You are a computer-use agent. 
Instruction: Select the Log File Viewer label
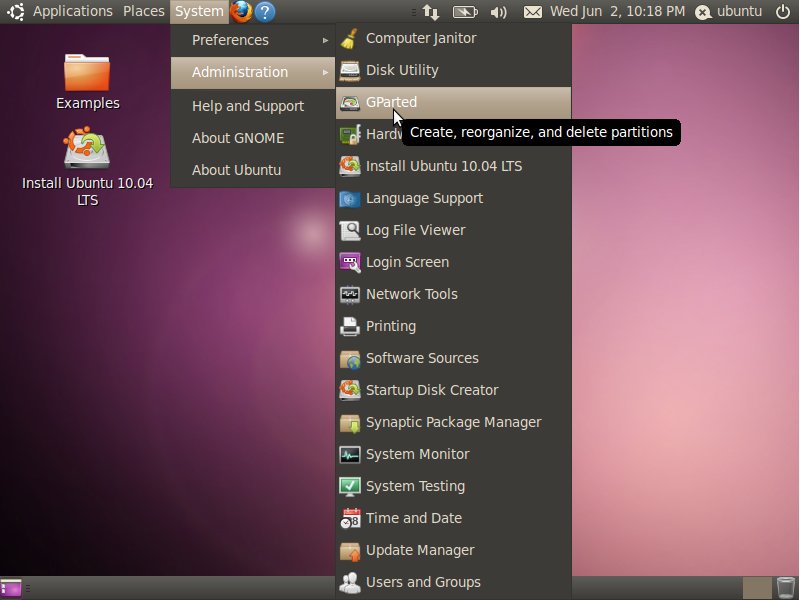[x=415, y=230]
